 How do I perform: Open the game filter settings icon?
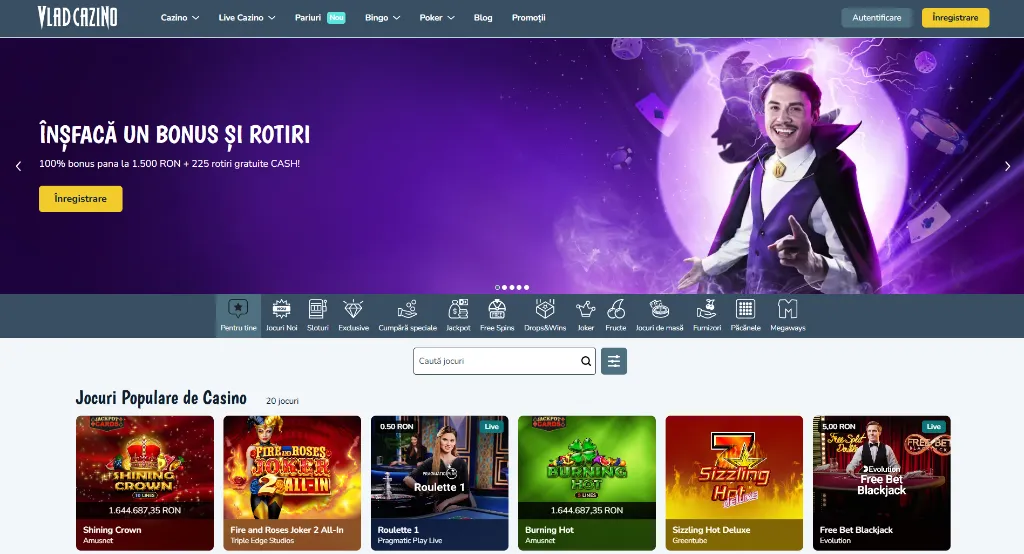click(x=614, y=361)
